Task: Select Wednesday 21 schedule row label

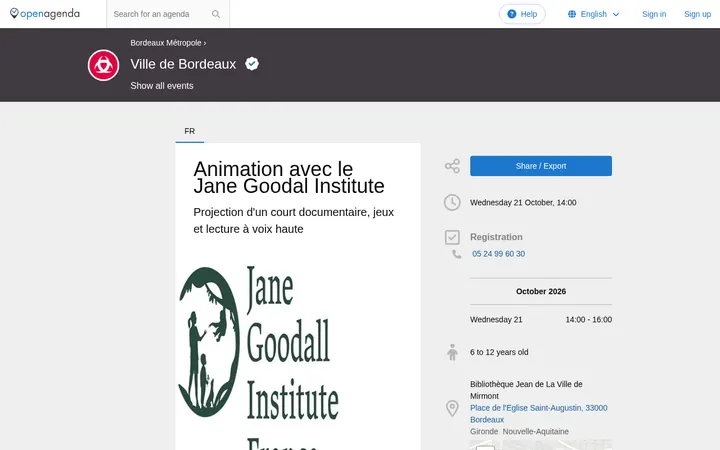Action: click(x=496, y=320)
